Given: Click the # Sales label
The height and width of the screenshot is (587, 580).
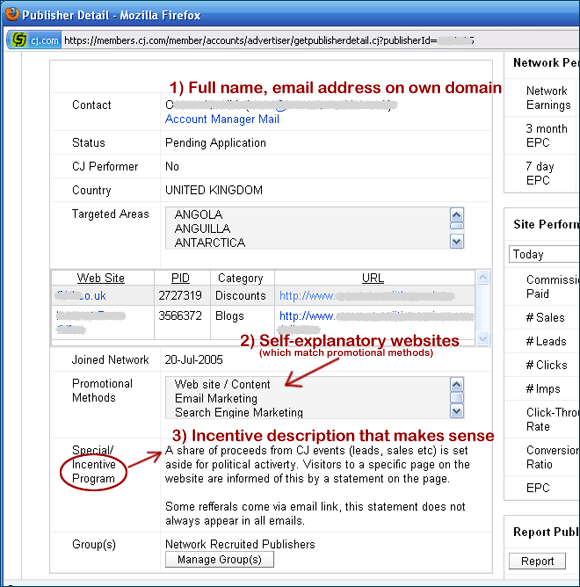Looking at the screenshot, I should click(545, 318).
